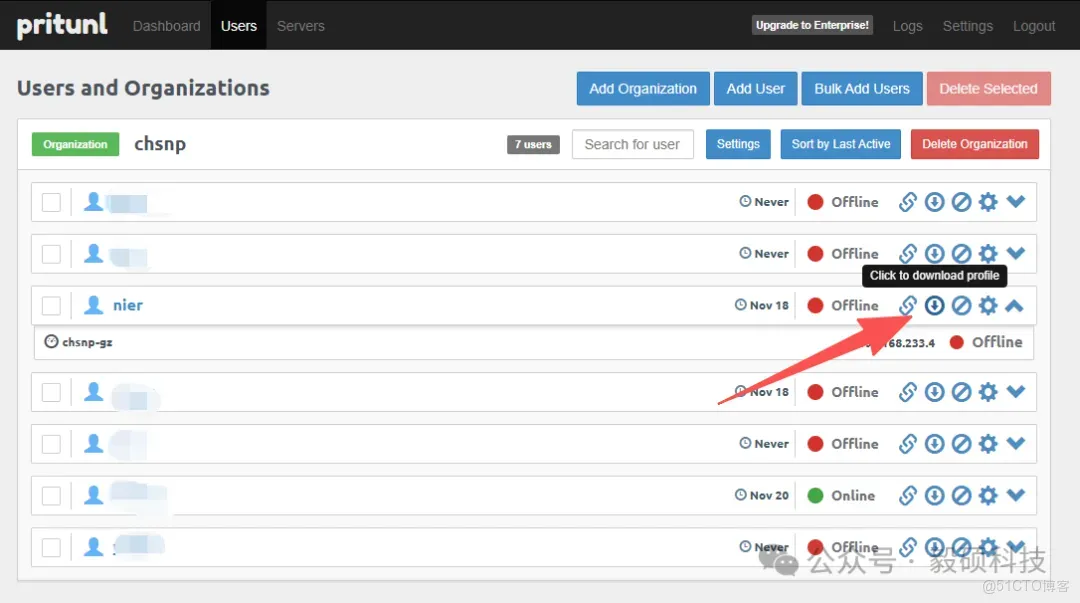This screenshot has height=603, width=1080.
Task: Open gear settings for the Online user
Action: coord(988,495)
